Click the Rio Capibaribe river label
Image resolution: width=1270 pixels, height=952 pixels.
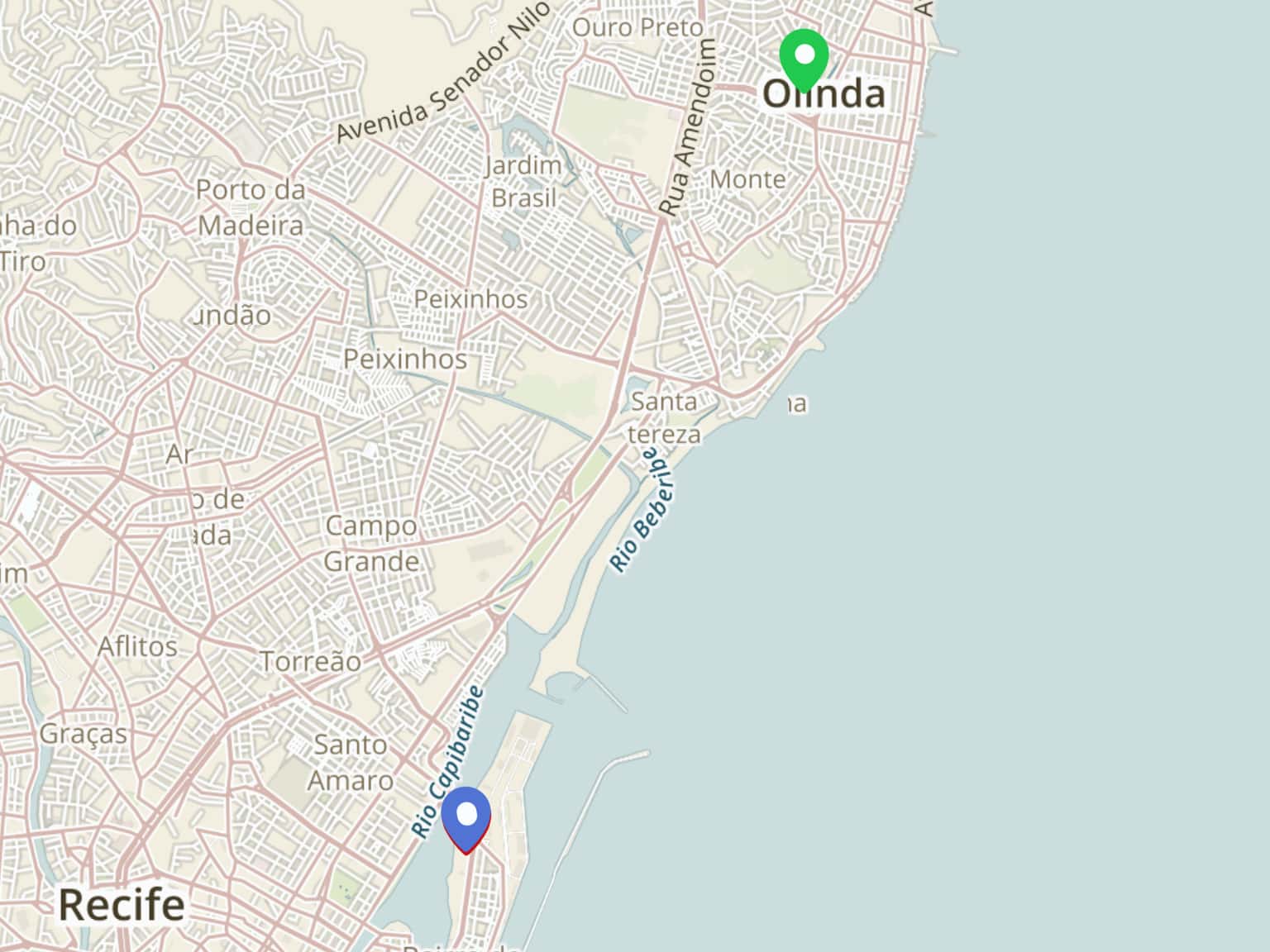(x=447, y=762)
